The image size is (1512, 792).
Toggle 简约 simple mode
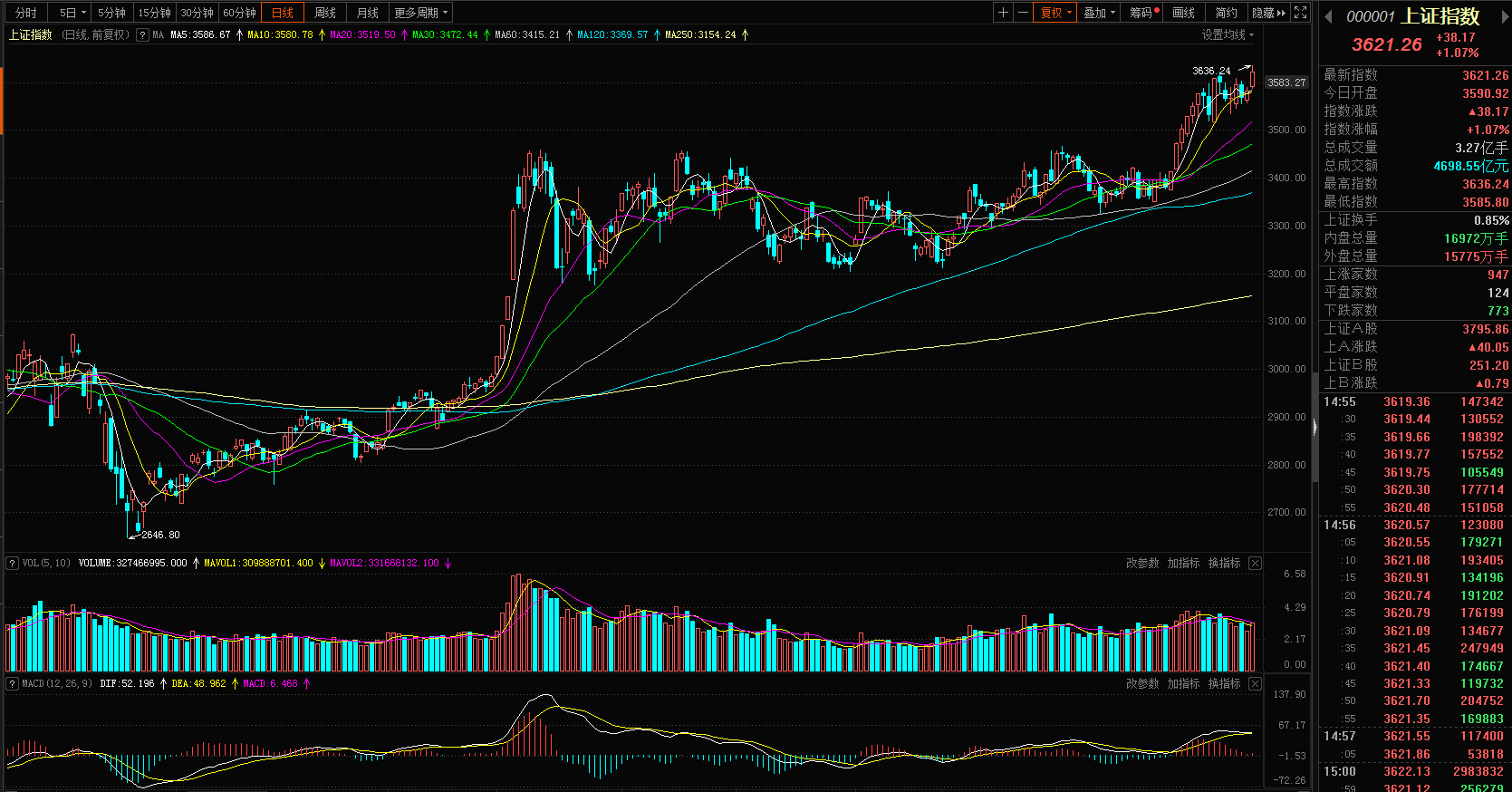(1226, 13)
